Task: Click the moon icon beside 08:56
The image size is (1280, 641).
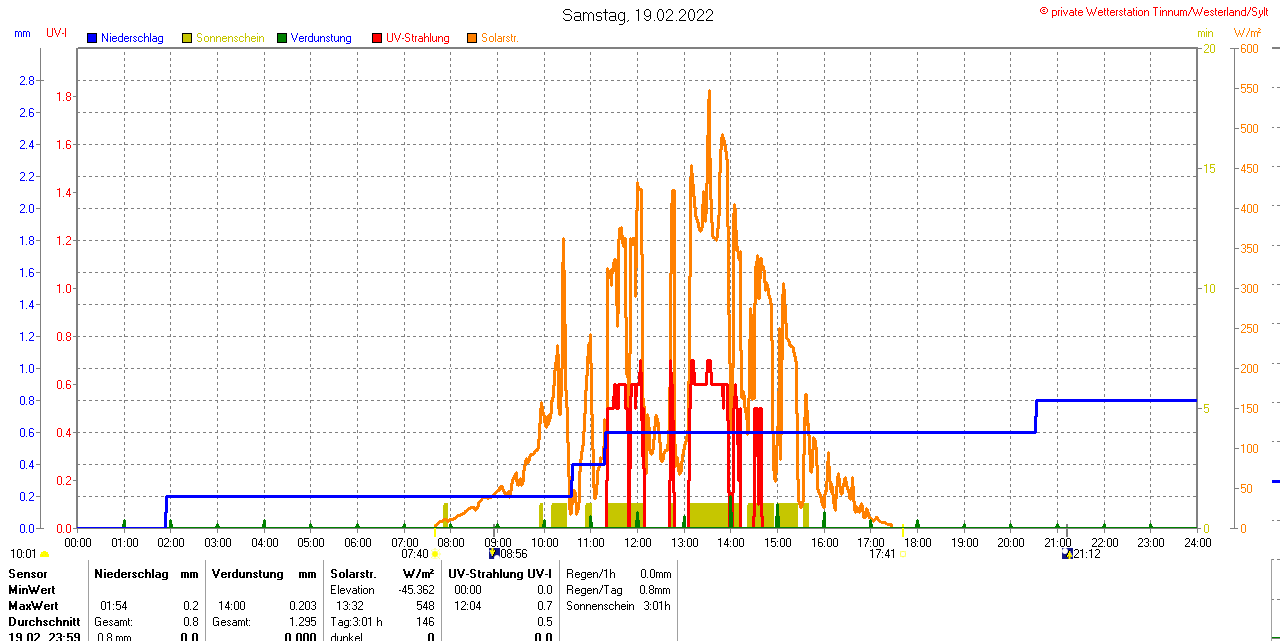Action: [x=493, y=553]
